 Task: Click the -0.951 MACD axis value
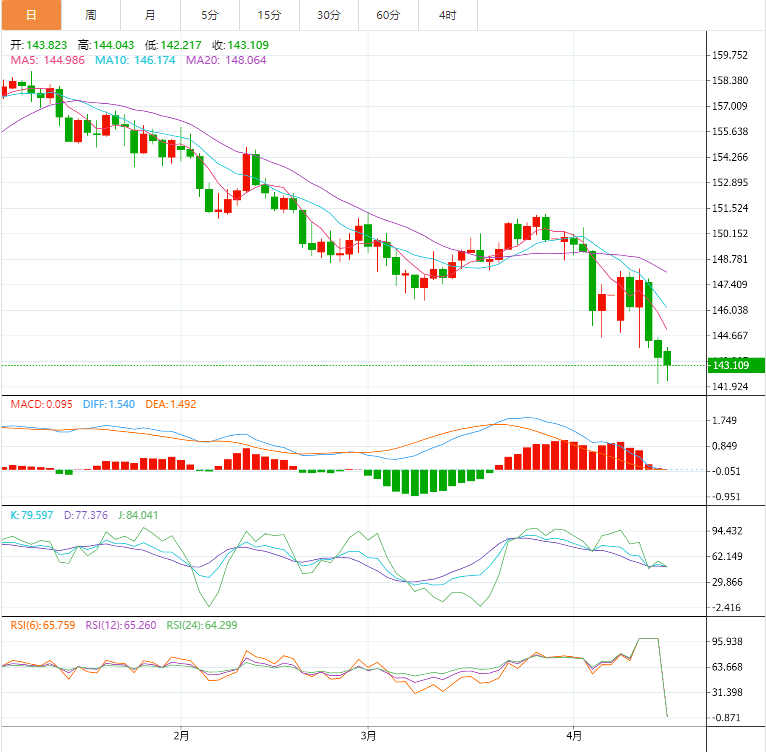click(x=725, y=496)
